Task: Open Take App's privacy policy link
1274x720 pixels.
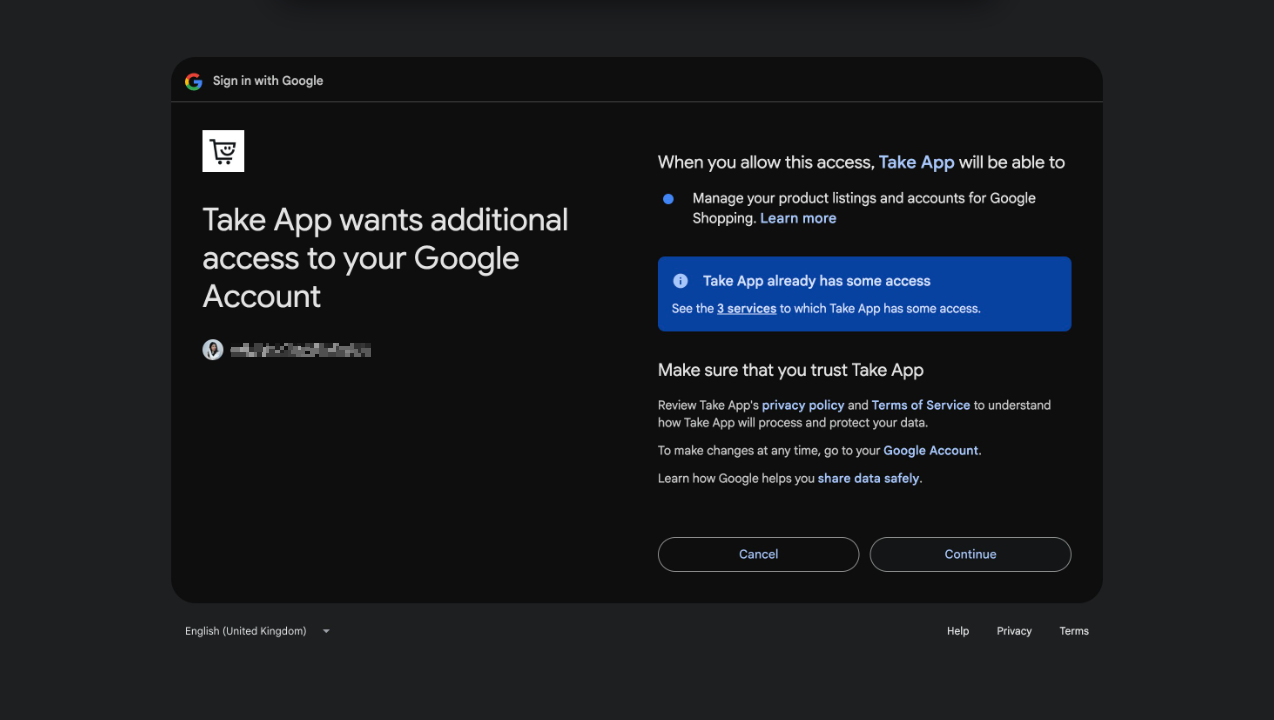Action: tap(803, 405)
